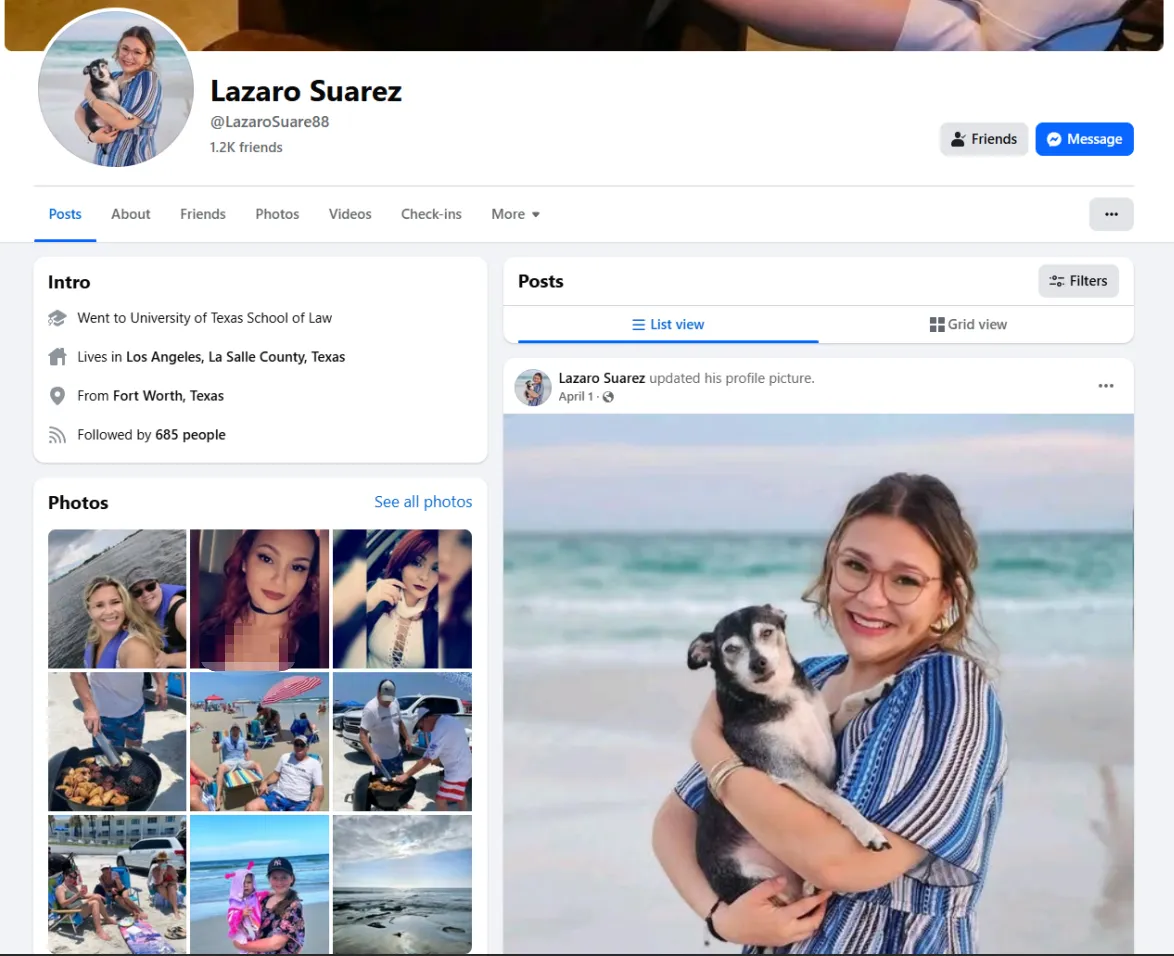The image size is (1174, 956).
Task: Open red-haired woman selfie with choker photo
Action: point(259,599)
